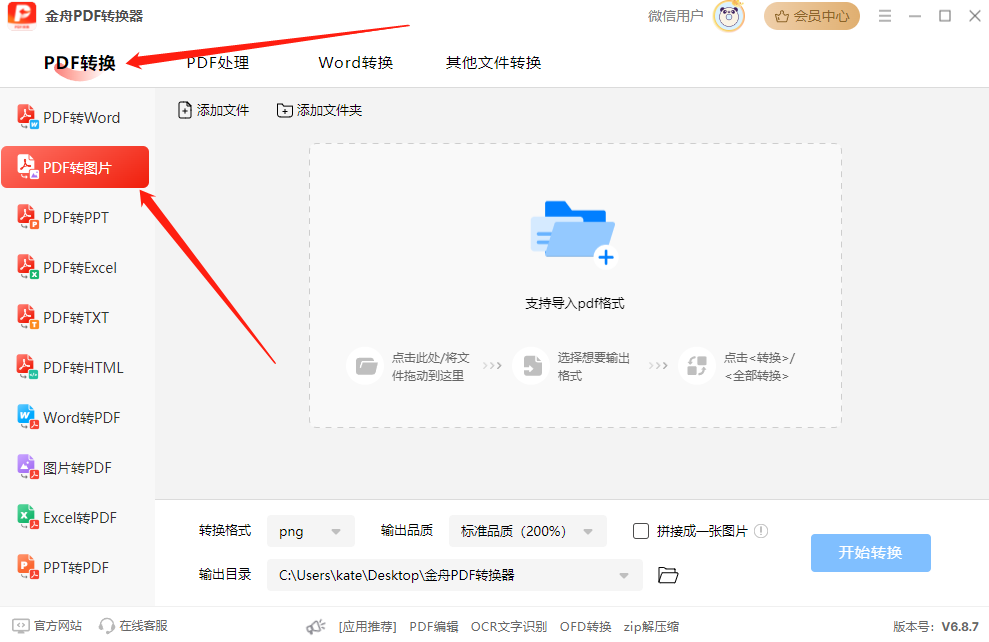Switch to the PDF处理 tab
989x642 pixels.
218,63
